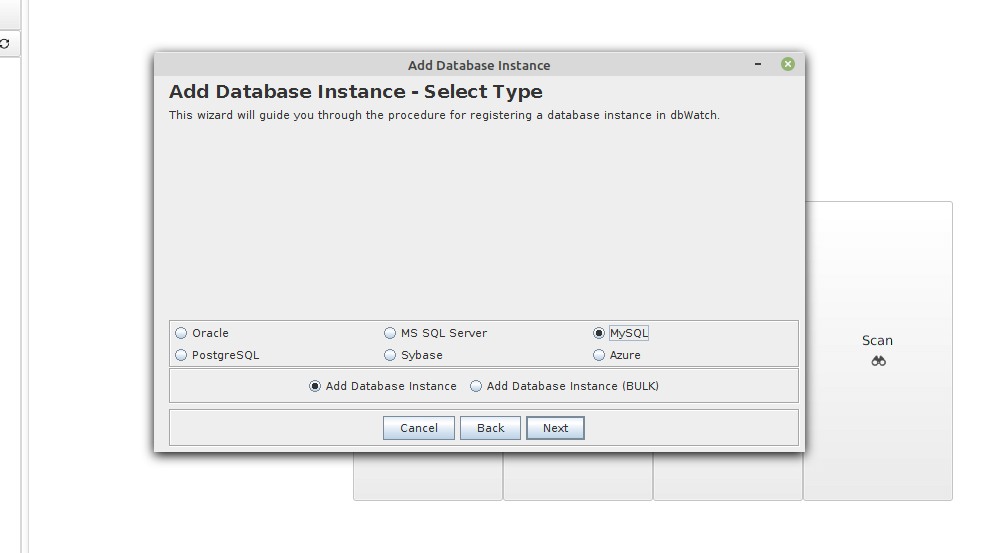Cancel the Add Database Instance wizard
991x553 pixels.
(x=418, y=428)
